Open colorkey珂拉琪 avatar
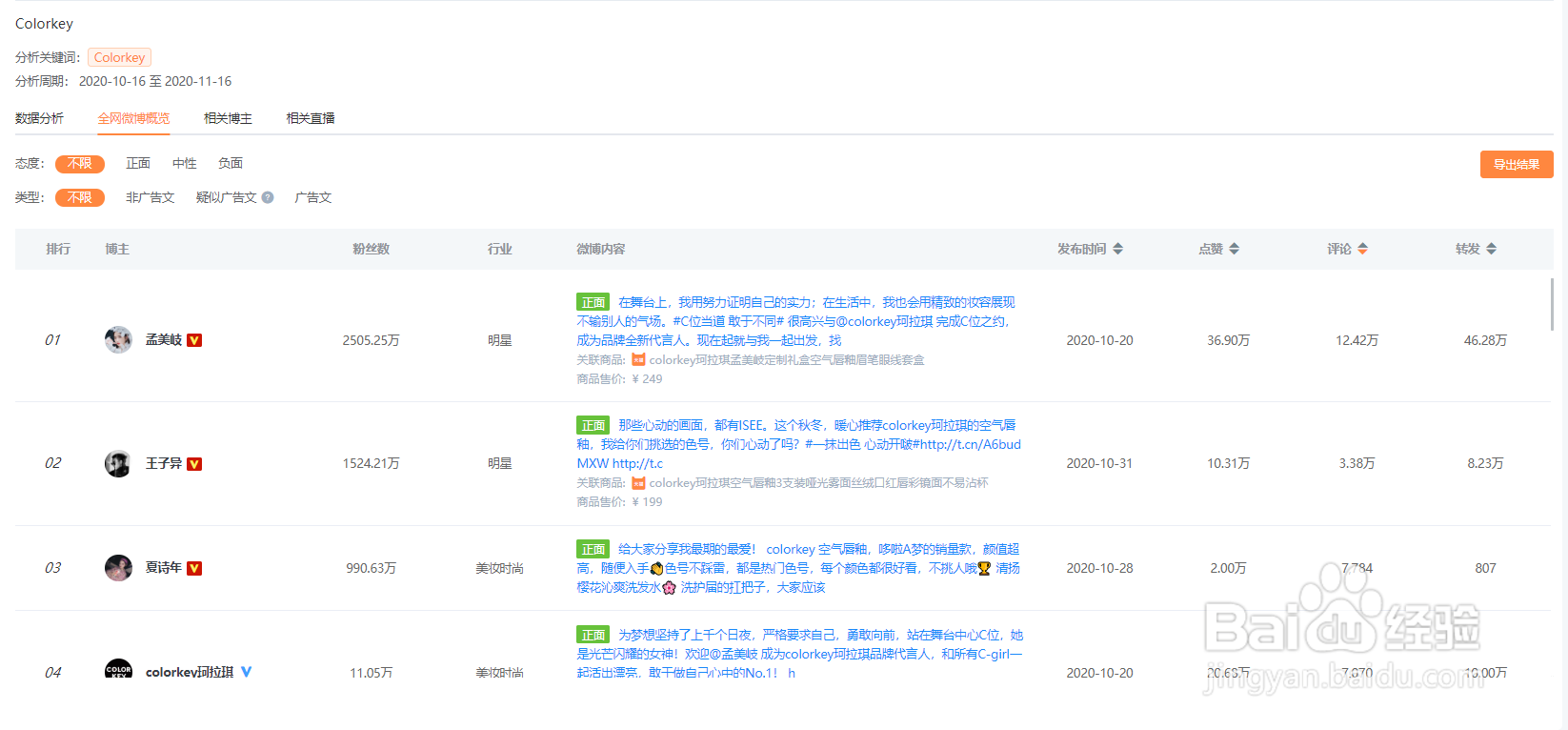The height and width of the screenshot is (730, 1568). (x=118, y=668)
